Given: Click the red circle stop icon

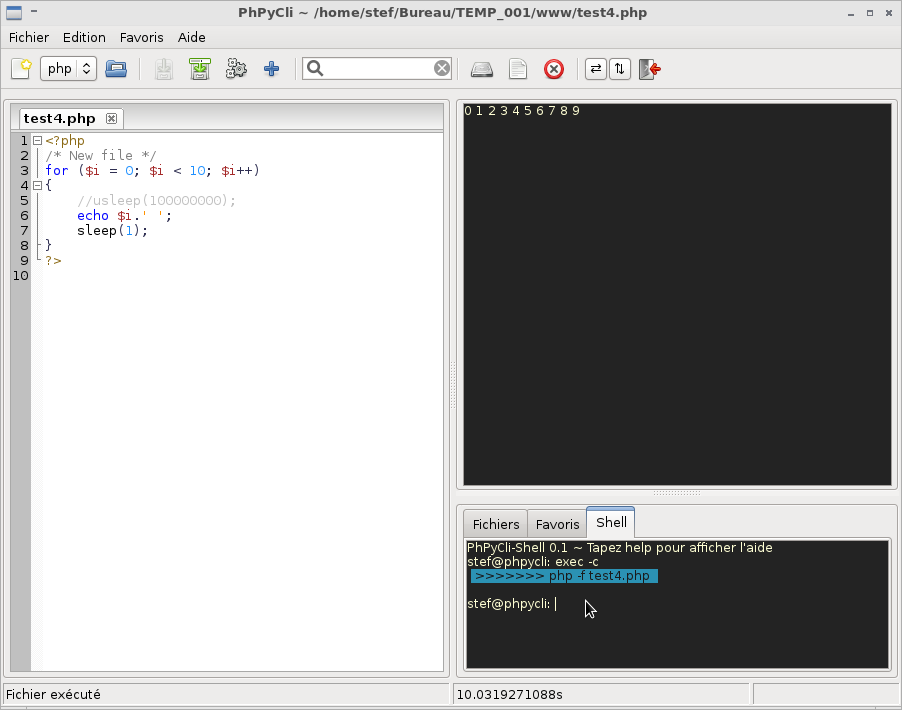Looking at the screenshot, I should 553,69.
